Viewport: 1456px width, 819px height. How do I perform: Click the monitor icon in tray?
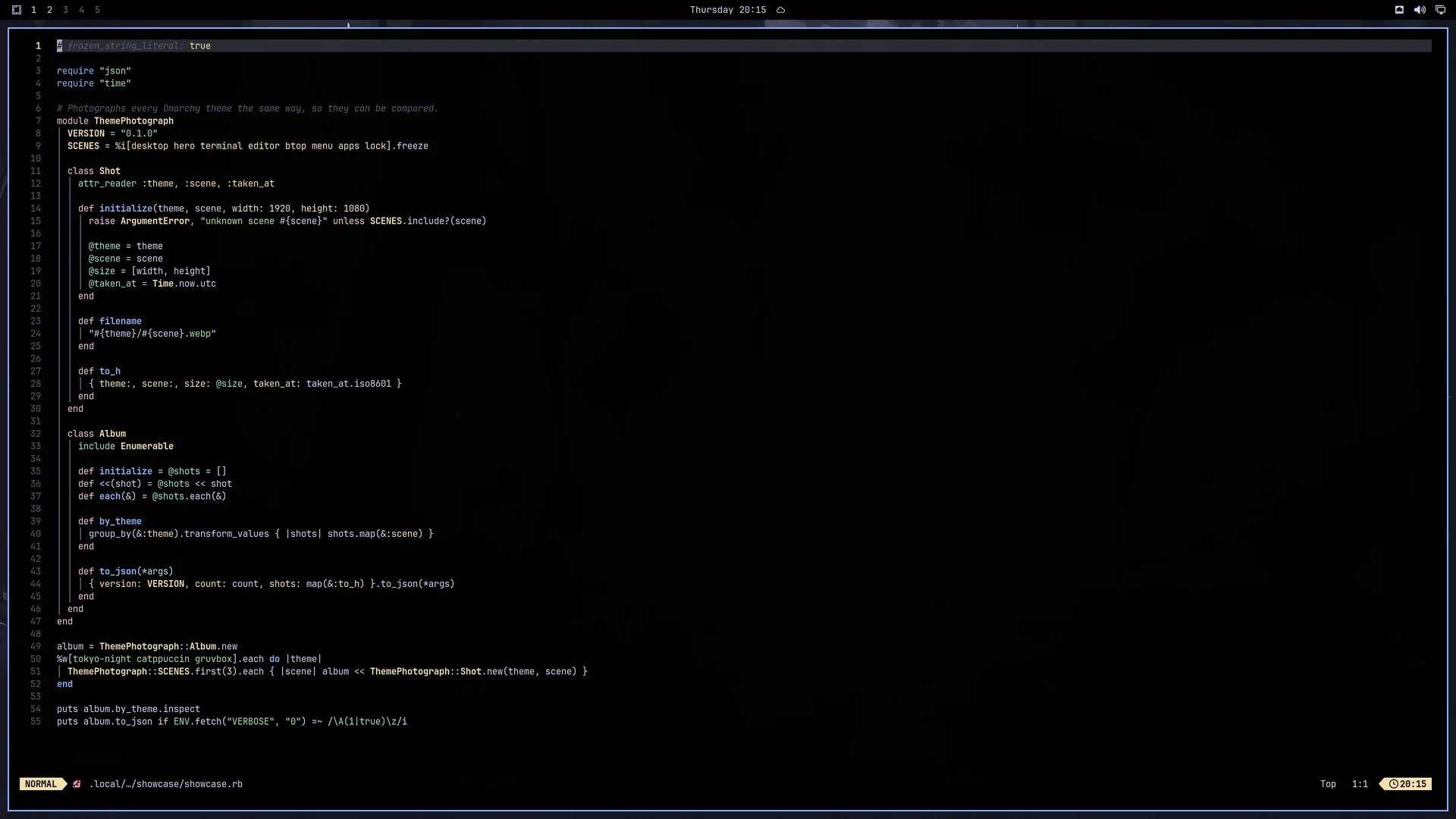click(x=1440, y=10)
